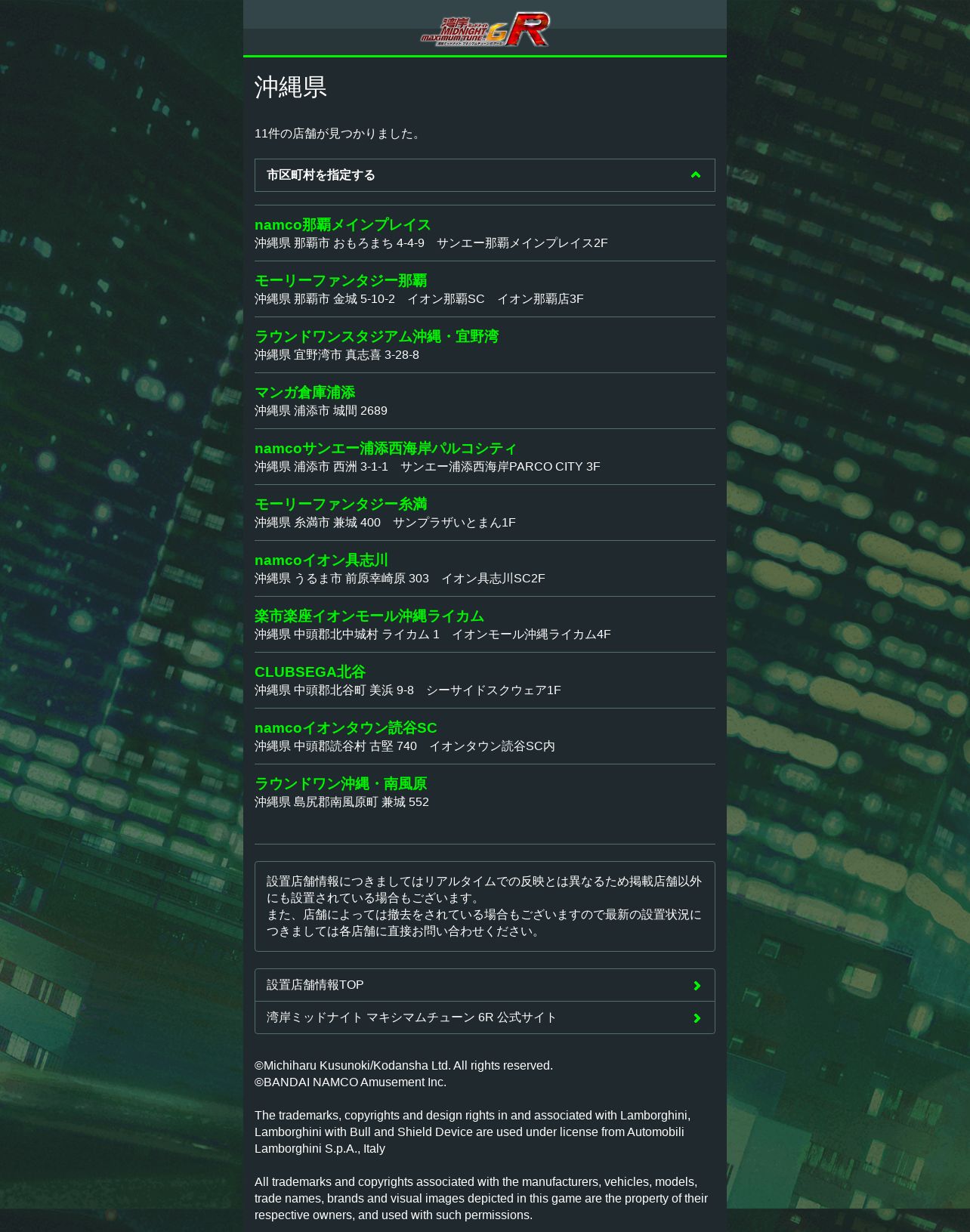
Task: Click the BANDAI NAMCO Amusement copyright line
Action: pyautogui.click(x=351, y=1082)
